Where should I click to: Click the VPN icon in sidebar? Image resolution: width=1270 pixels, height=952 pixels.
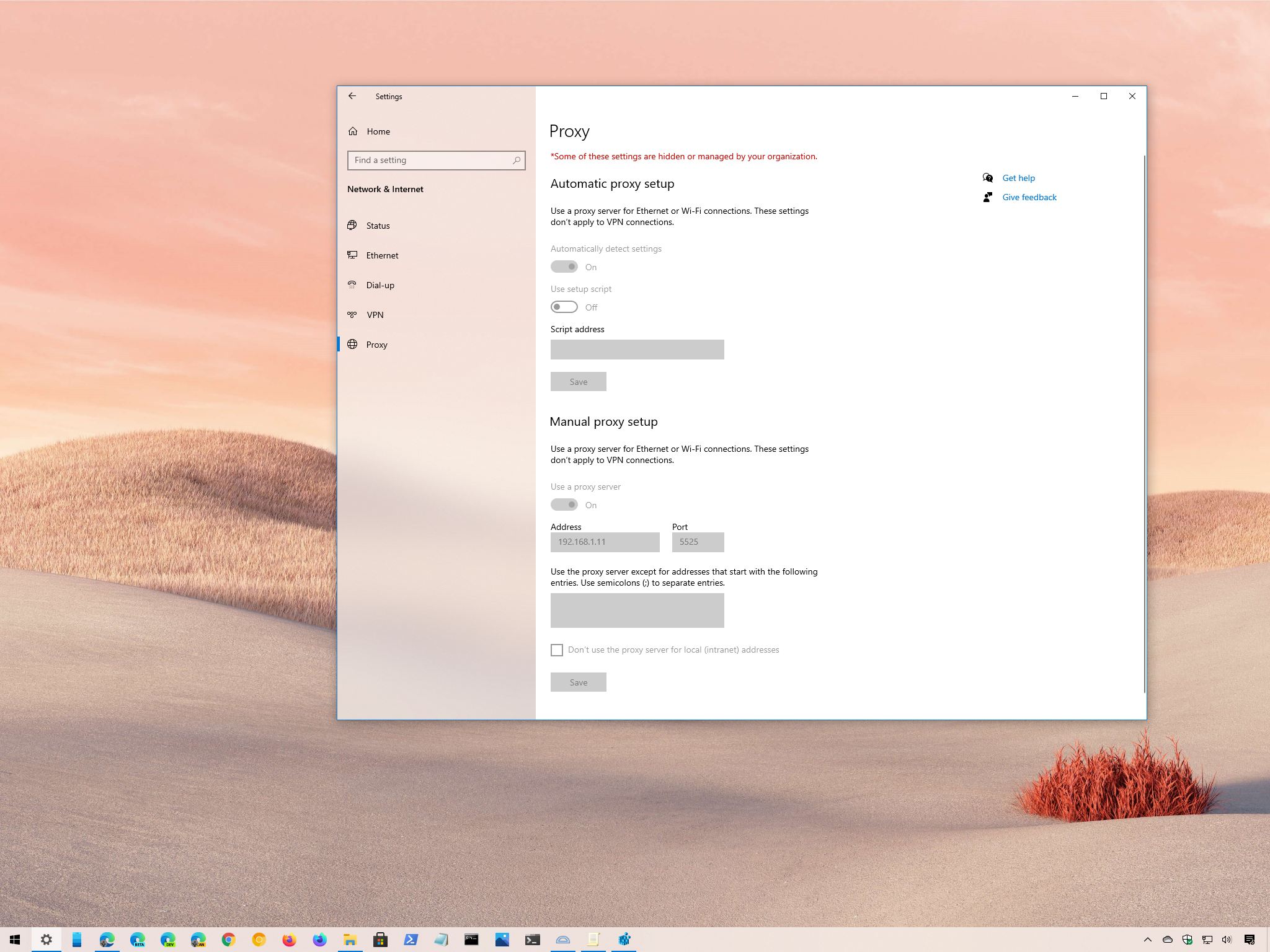click(x=355, y=314)
